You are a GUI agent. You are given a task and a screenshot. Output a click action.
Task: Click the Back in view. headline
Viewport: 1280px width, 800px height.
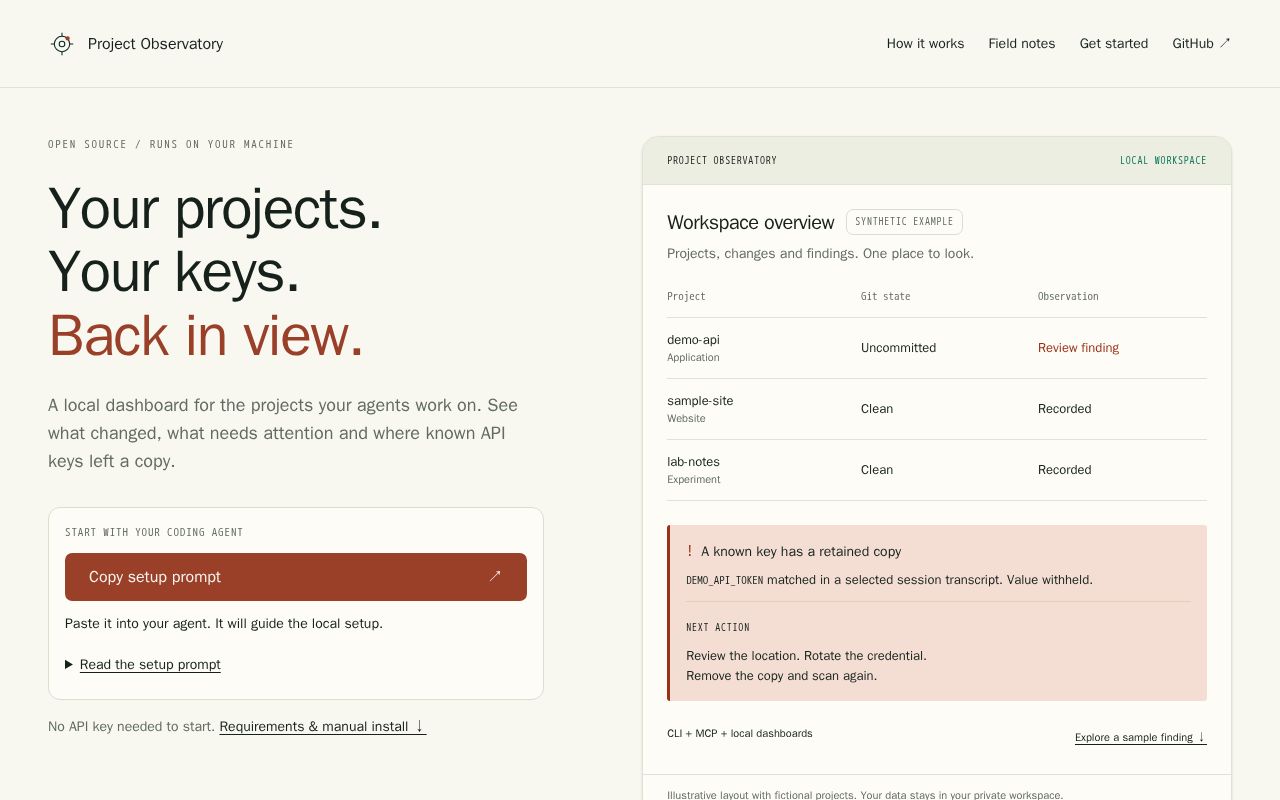(x=206, y=335)
